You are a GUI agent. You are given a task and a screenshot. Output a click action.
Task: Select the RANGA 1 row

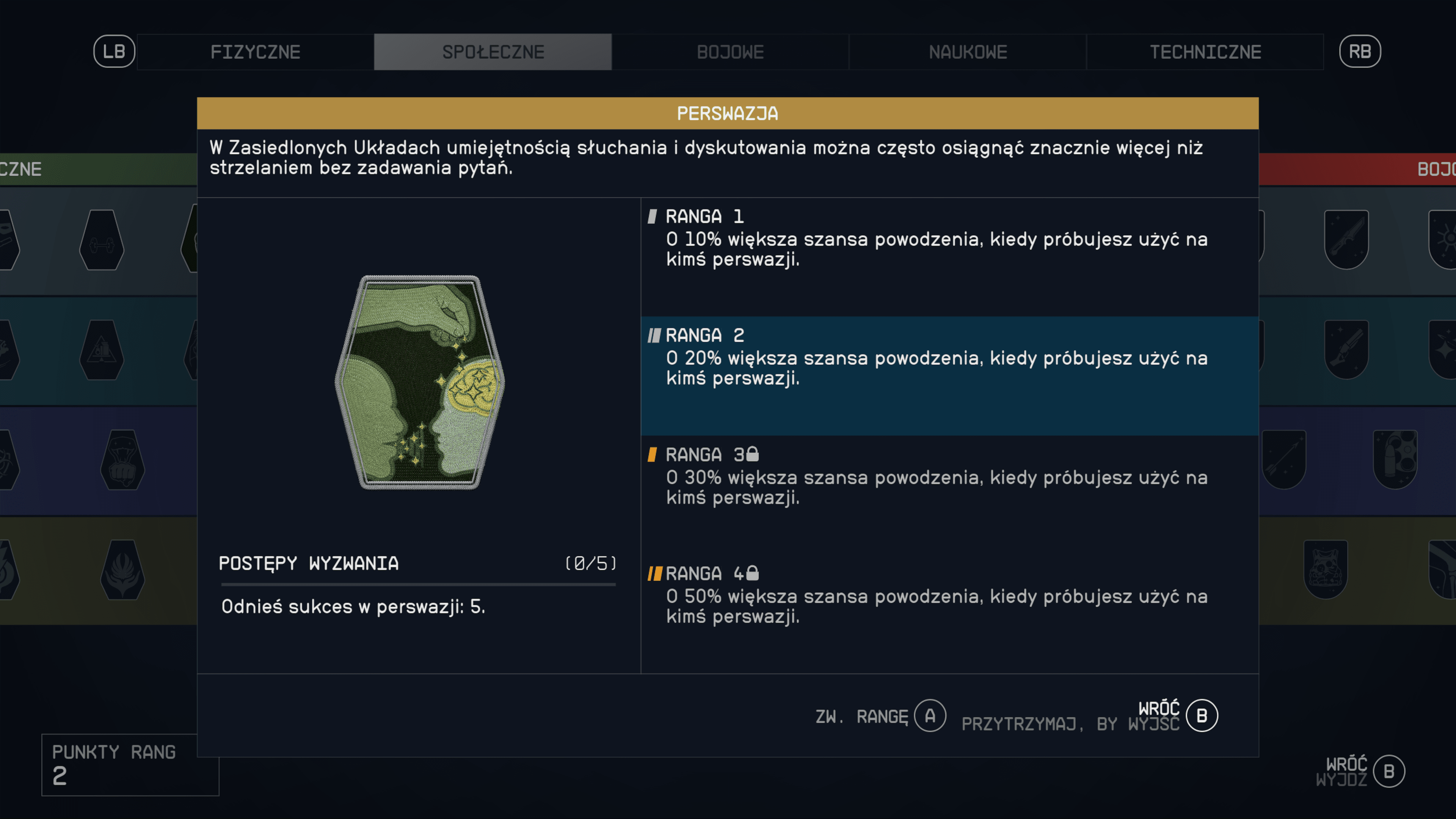pyautogui.click(x=949, y=257)
